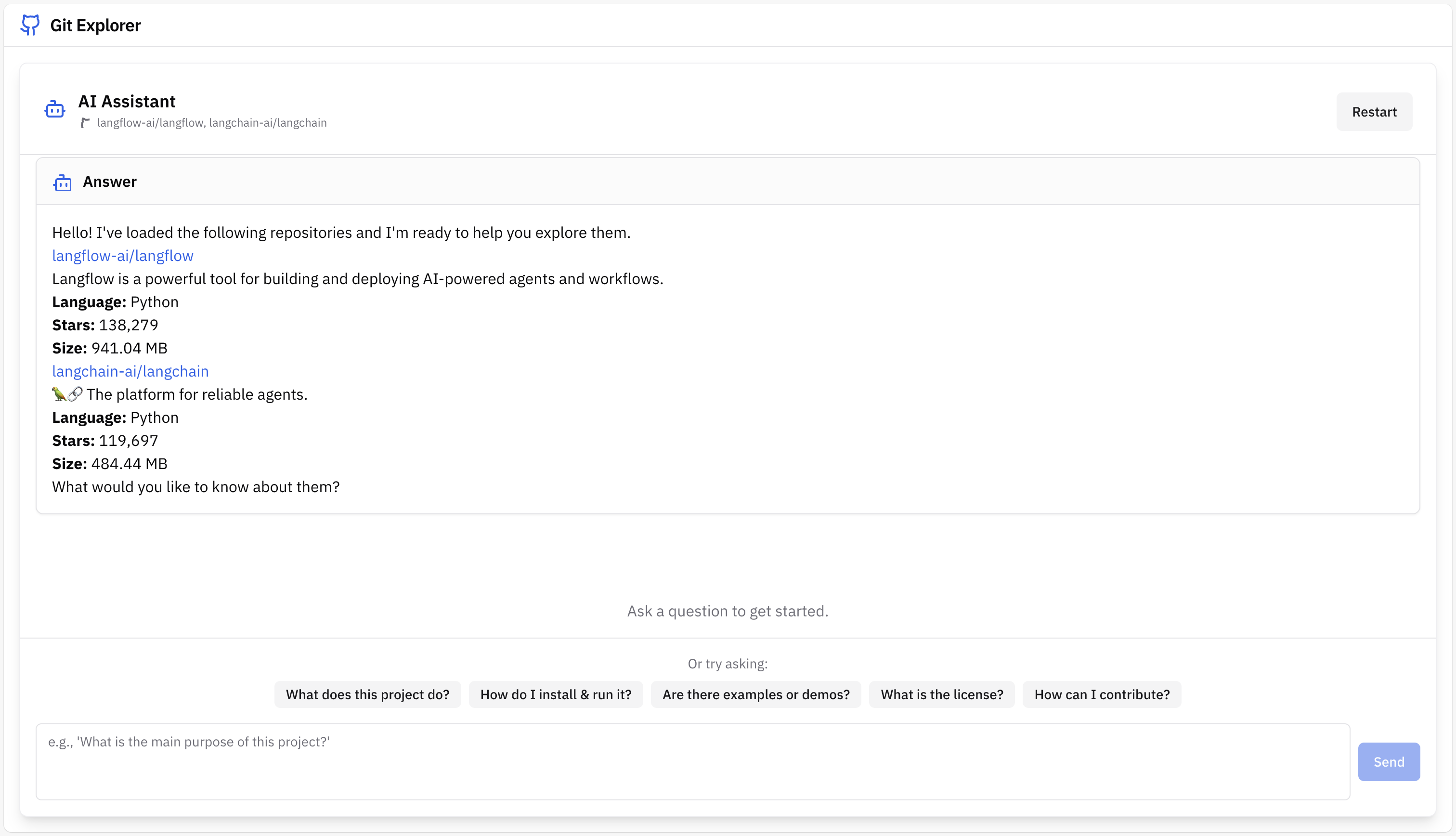
Task: Click the 'Ask a question to get started' text
Action: click(x=727, y=610)
